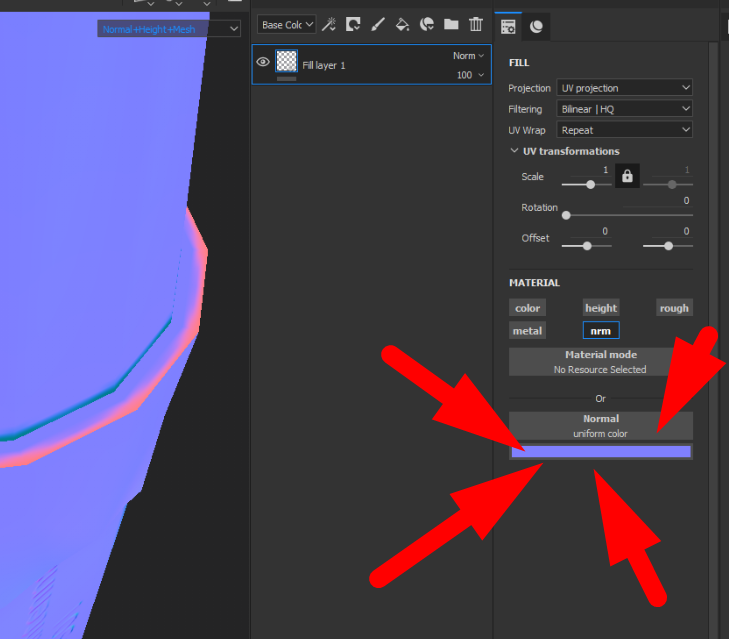Toggle the rough material channel

[x=674, y=308]
